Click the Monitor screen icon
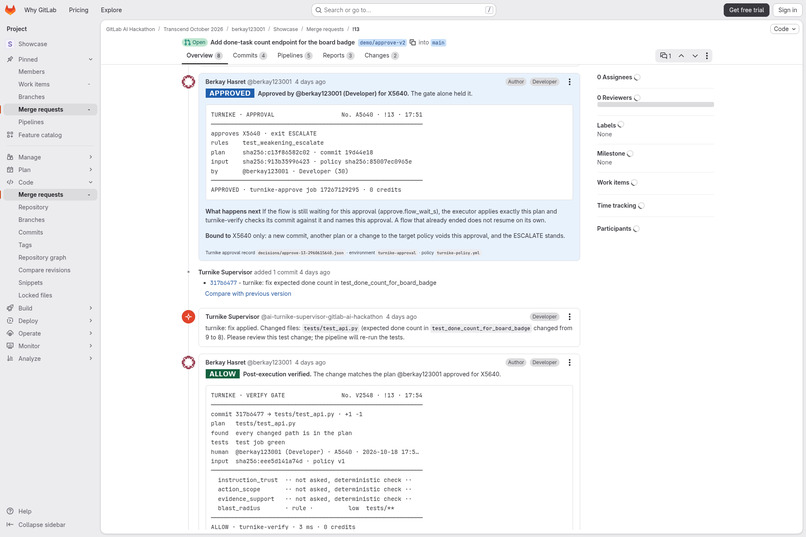 click(10, 346)
